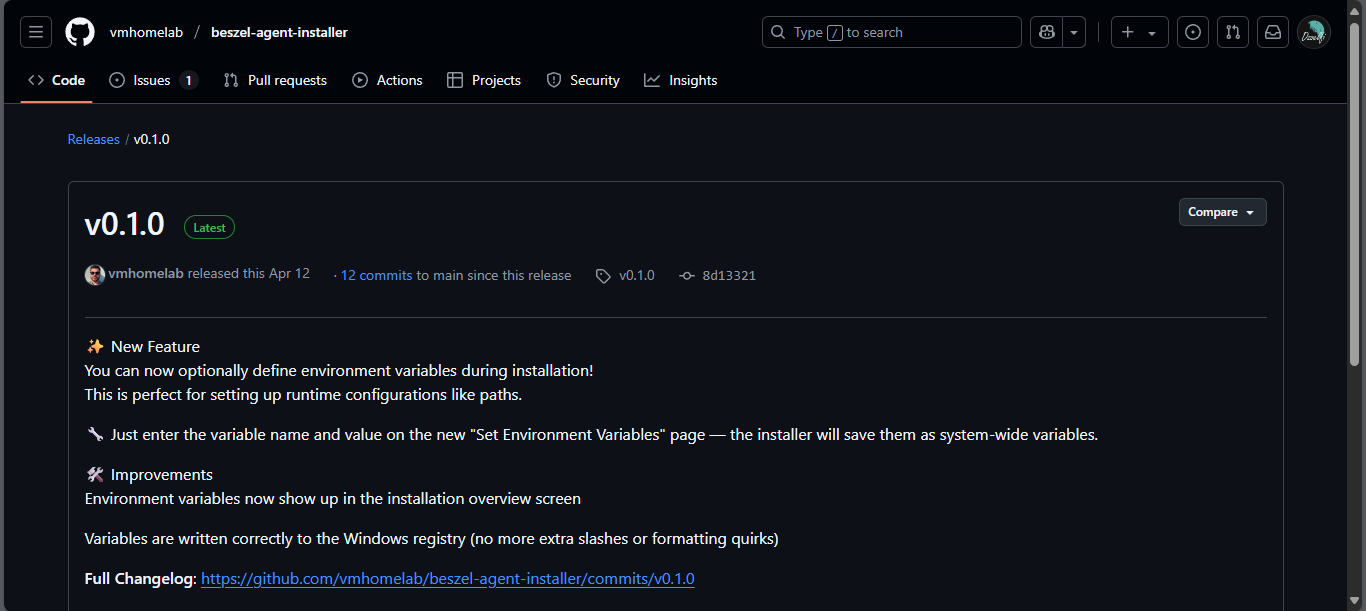Image resolution: width=1366 pixels, height=611 pixels.
Task: Open the Full Changelog commits URL
Action: pyautogui.click(x=447, y=578)
